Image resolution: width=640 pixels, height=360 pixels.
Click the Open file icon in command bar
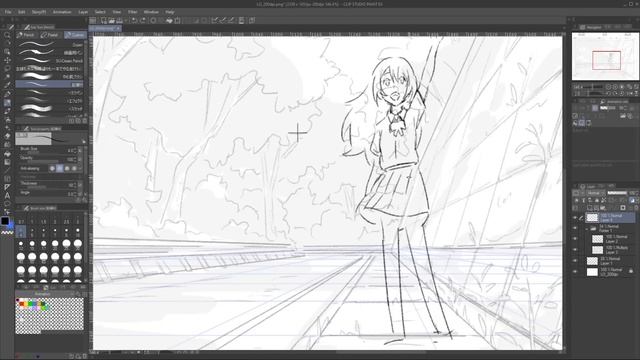coord(111,20)
